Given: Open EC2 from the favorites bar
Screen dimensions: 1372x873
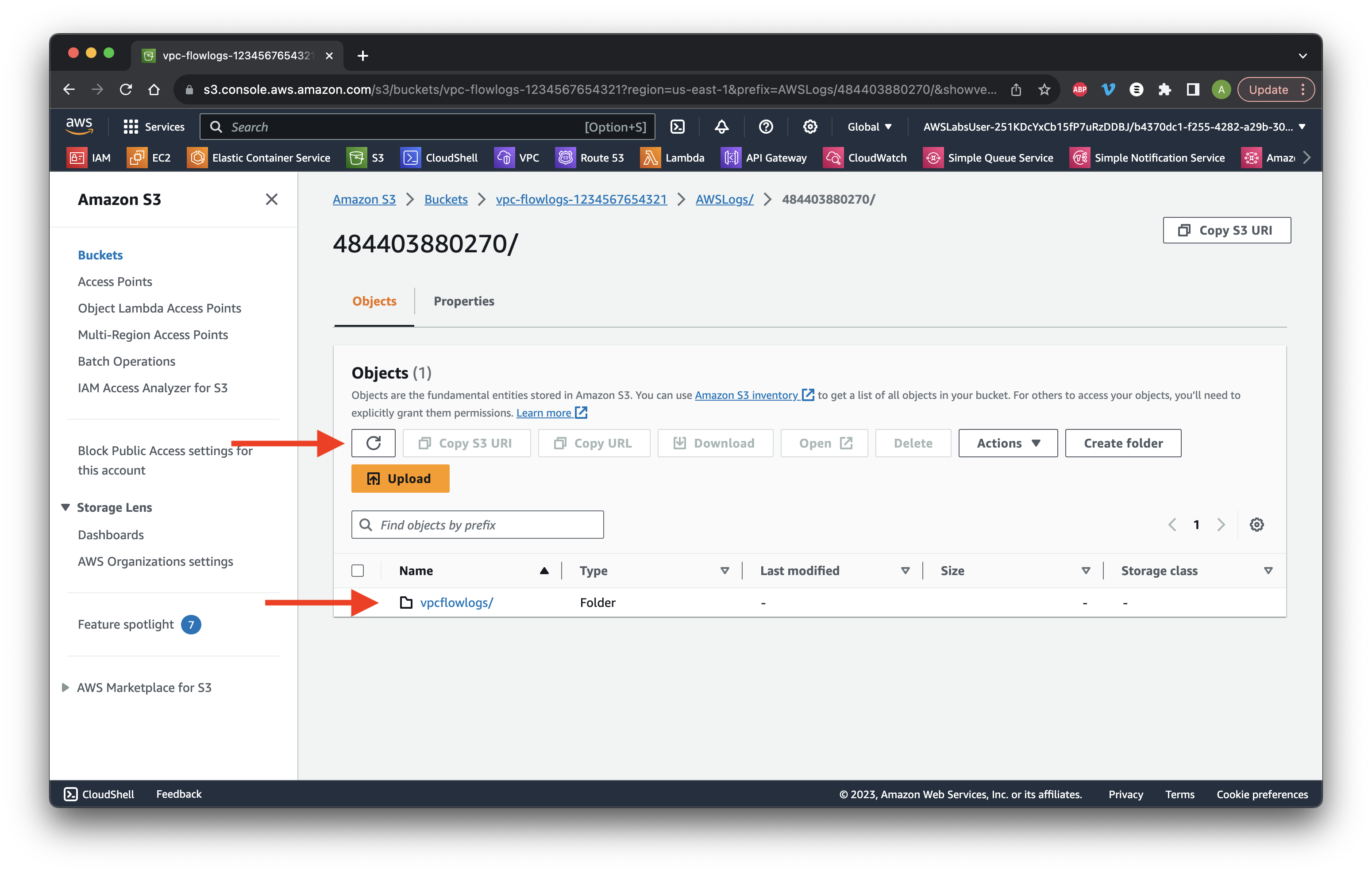Looking at the screenshot, I should click(149, 158).
